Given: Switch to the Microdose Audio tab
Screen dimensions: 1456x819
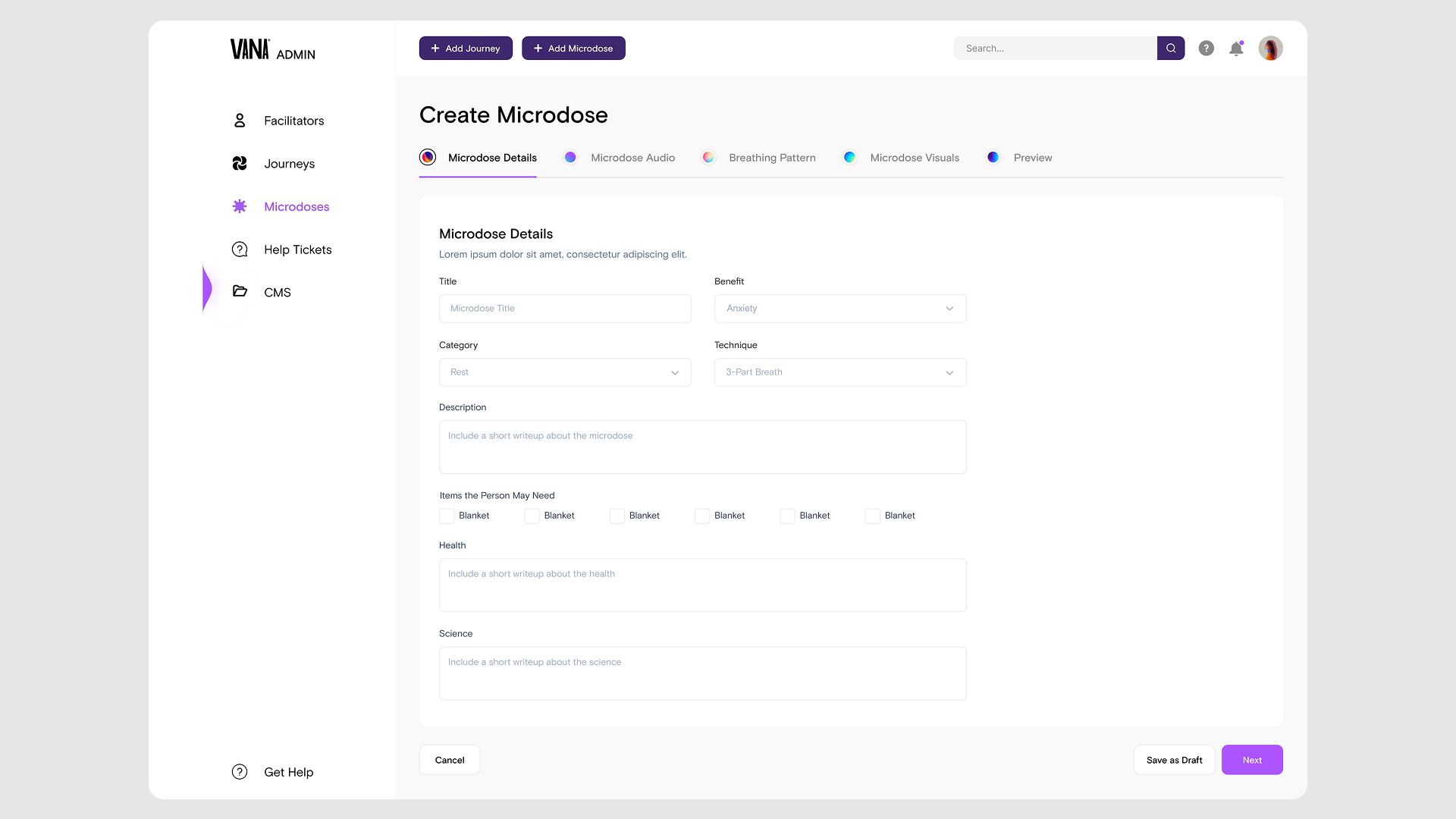Looking at the screenshot, I should point(632,158).
